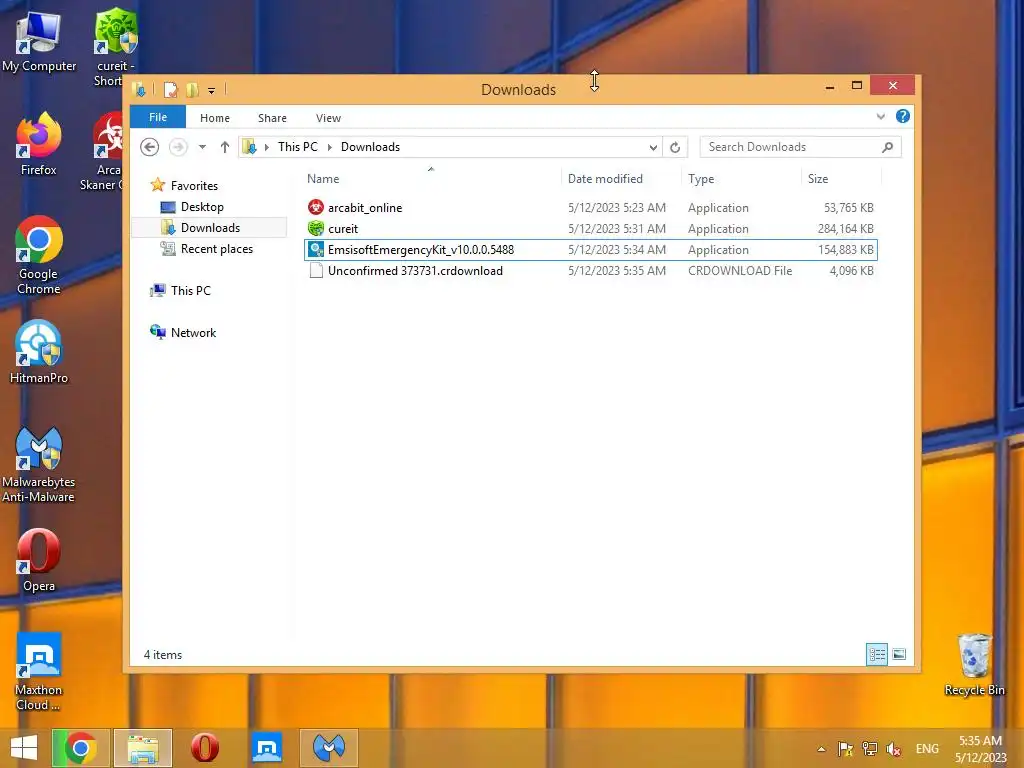Image resolution: width=1024 pixels, height=768 pixels.
Task: Select the EmsisoftEmergencyKit_v10.0.0.5488 file
Action: point(590,249)
